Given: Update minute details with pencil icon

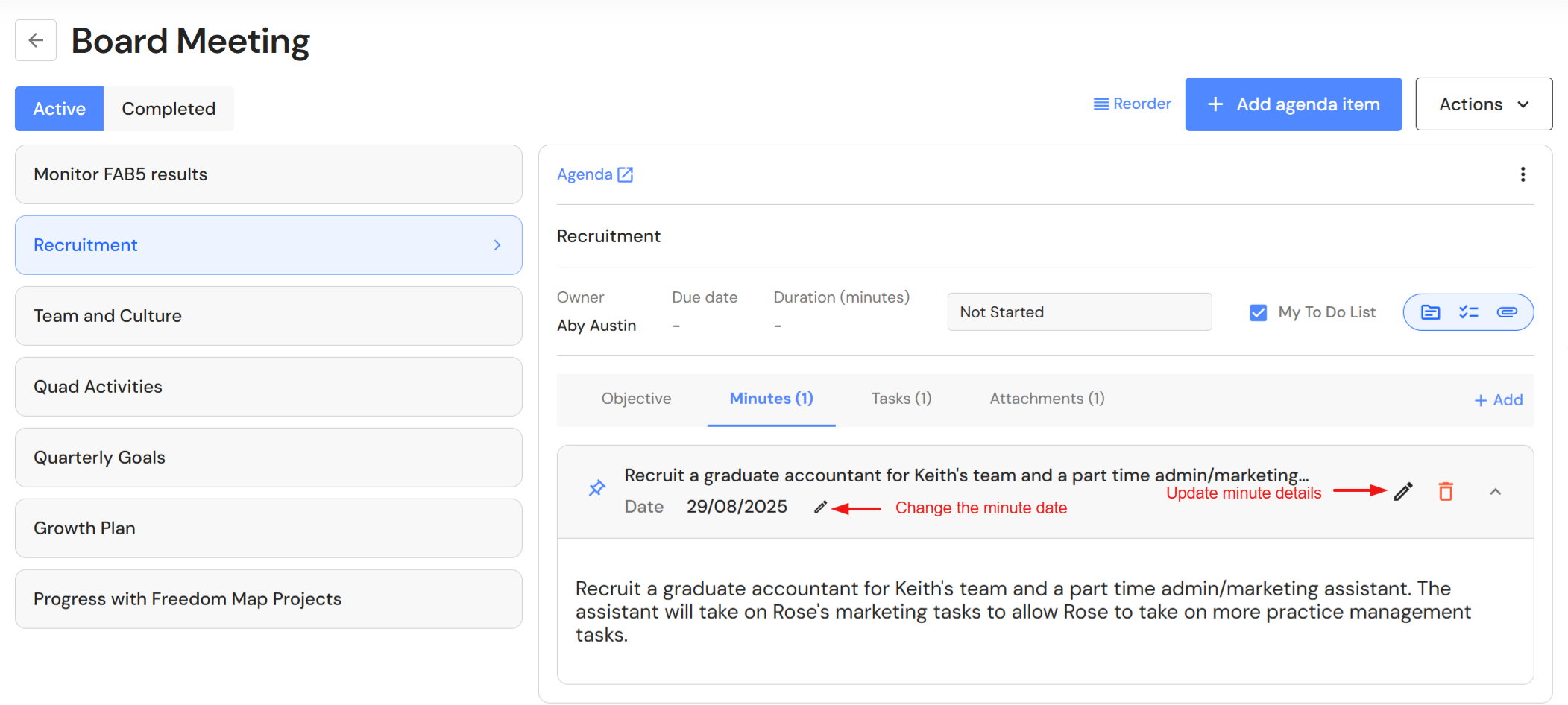Looking at the screenshot, I should [x=1403, y=491].
